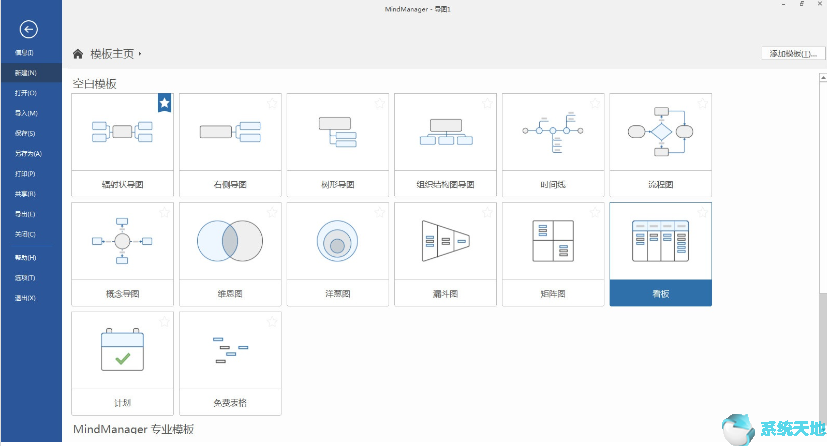Image resolution: width=827 pixels, height=446 pixels.
Task: Choose the flowchart (流程图) template
Action: click(x=660, y=145)
